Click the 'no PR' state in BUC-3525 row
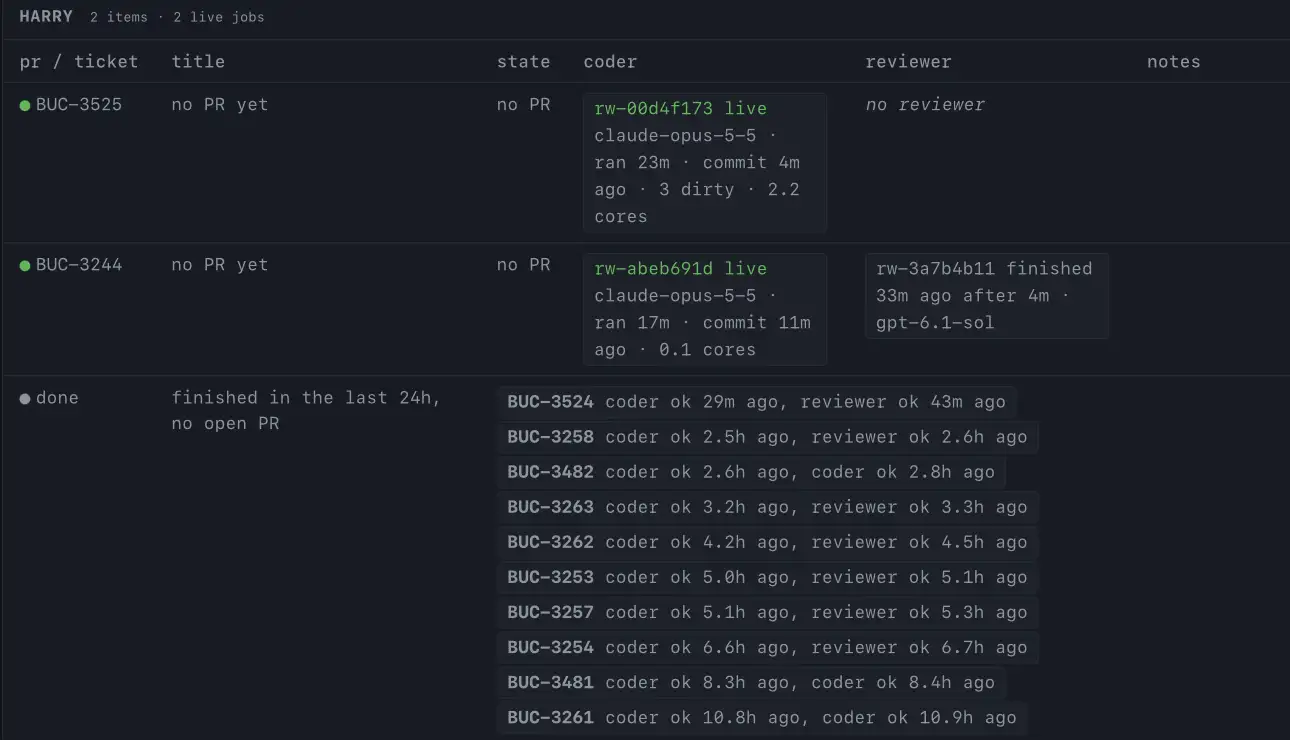This screenshot has height=740, width=1290. 523,104
